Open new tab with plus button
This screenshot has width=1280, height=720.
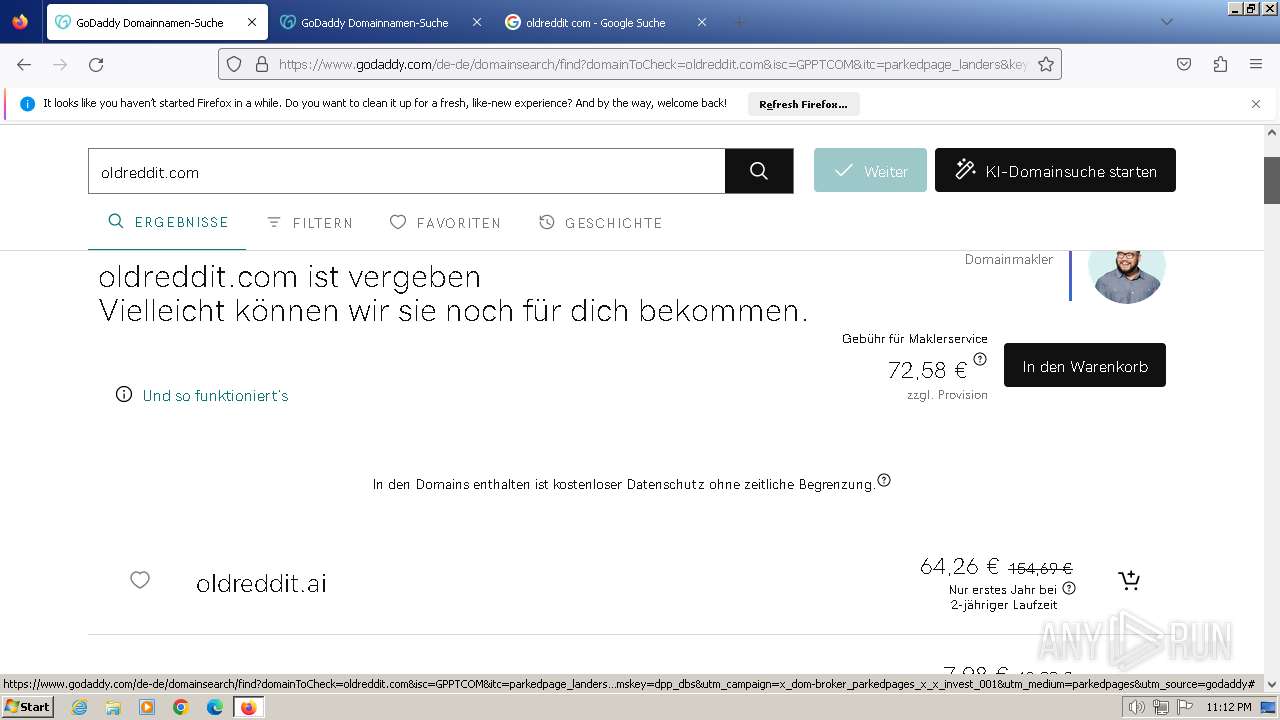[740, 22]
